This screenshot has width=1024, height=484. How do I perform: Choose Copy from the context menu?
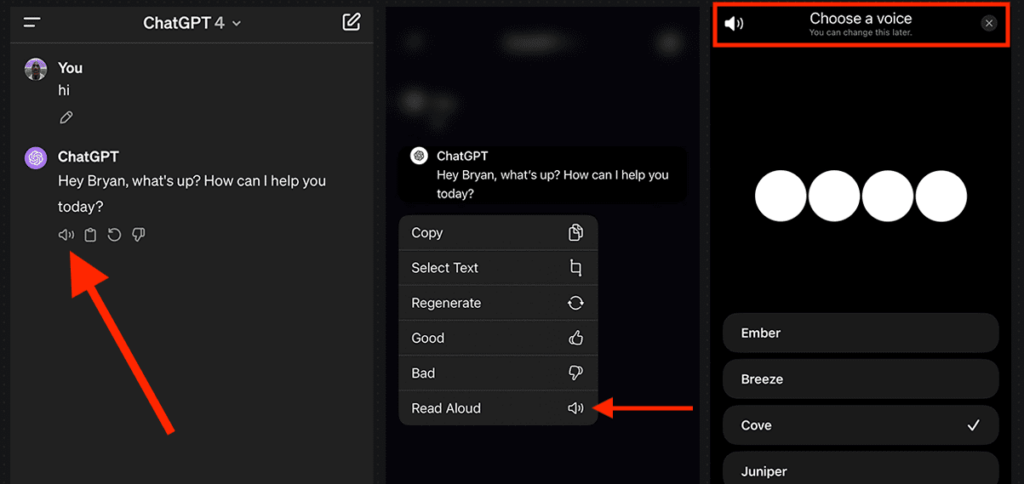pyautogui.click(x=498, y=233)
